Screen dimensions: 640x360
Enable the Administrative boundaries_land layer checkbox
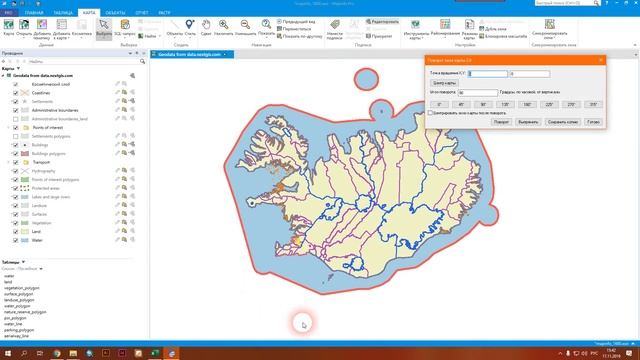[x=16, y=119]
